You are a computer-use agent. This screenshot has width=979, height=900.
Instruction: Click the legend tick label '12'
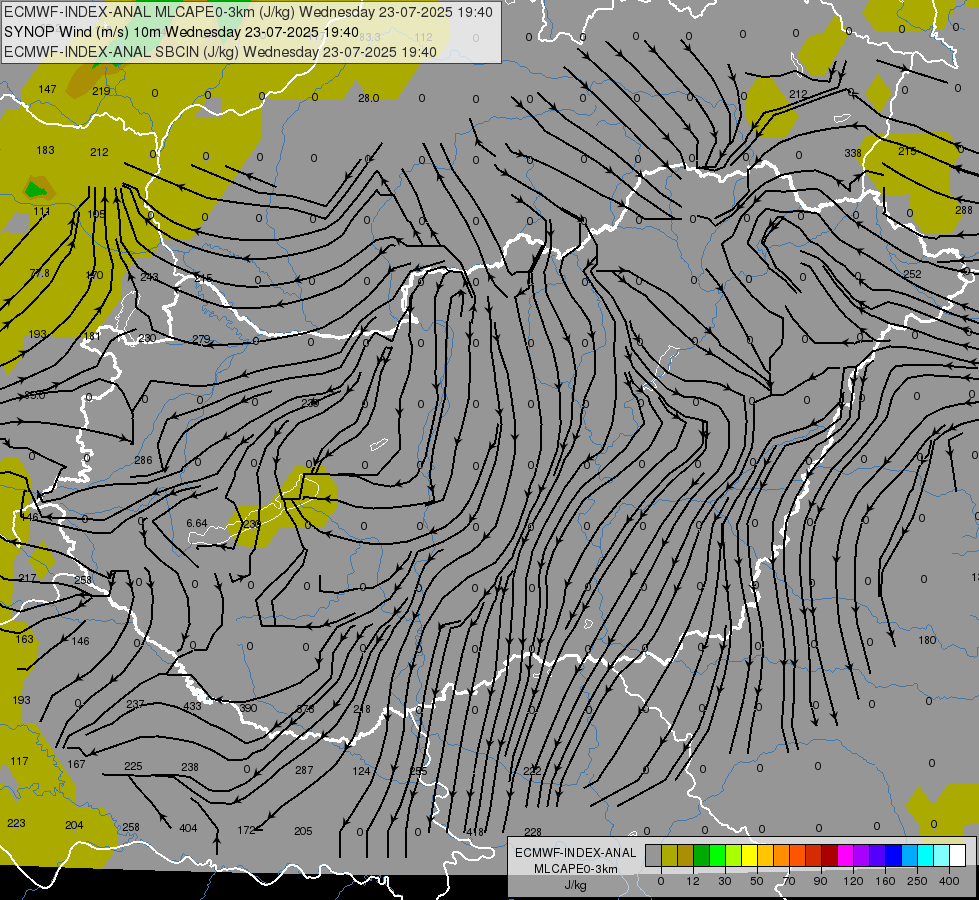(693, 881)
